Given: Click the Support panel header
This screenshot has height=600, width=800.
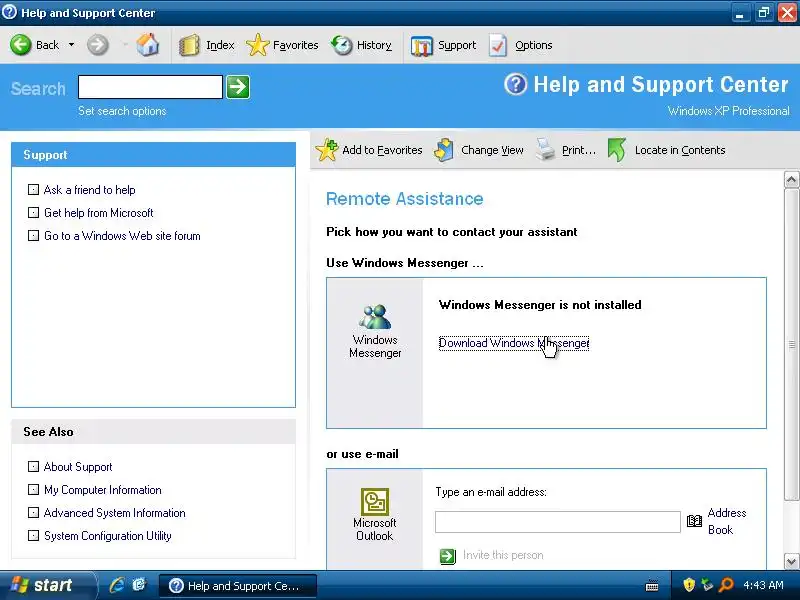Looking at the screenshot, I should click(x=154, y=155).
